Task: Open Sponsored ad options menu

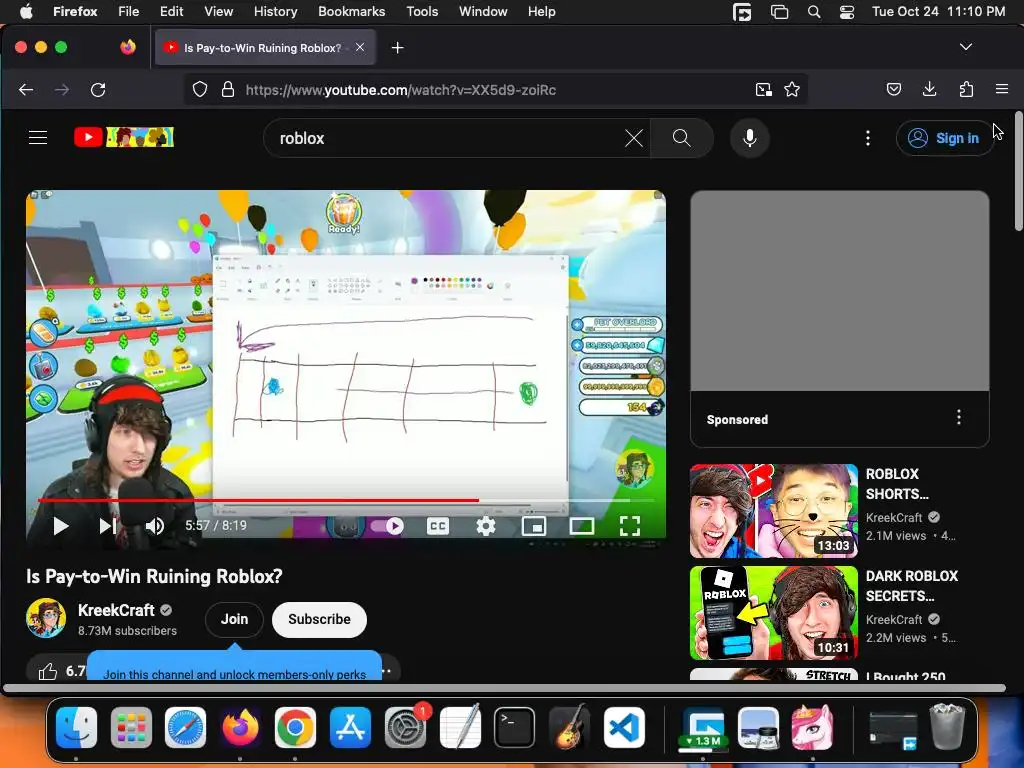Action: point(958,417)
